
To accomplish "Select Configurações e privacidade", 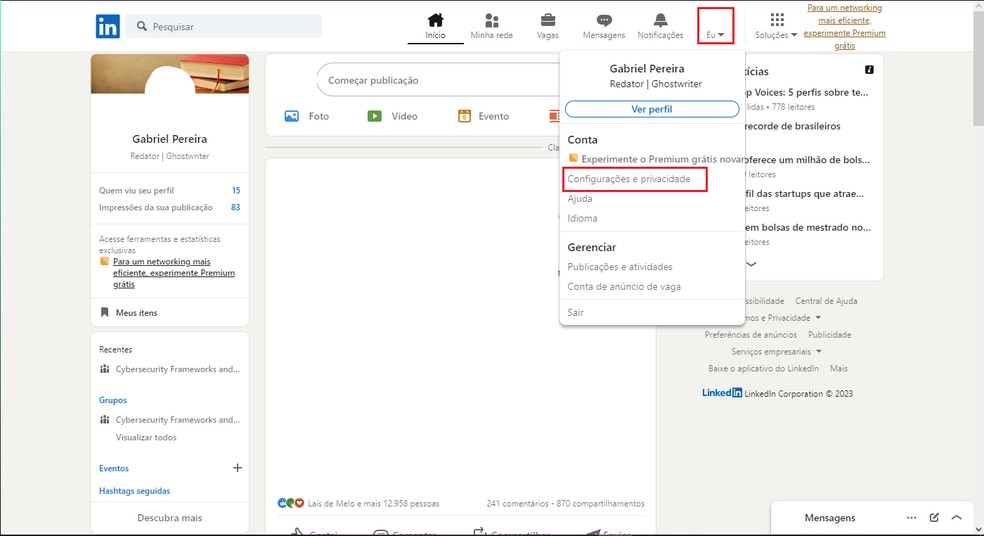I will [x=629, y=179].
